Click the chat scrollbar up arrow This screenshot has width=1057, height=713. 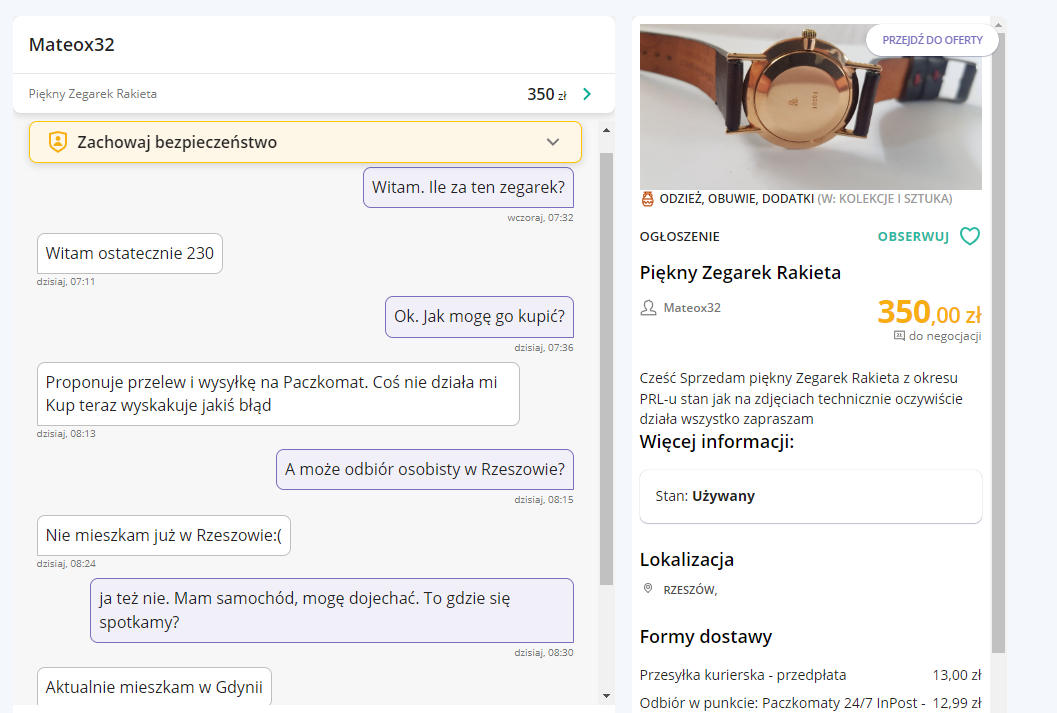coord(606,131)
